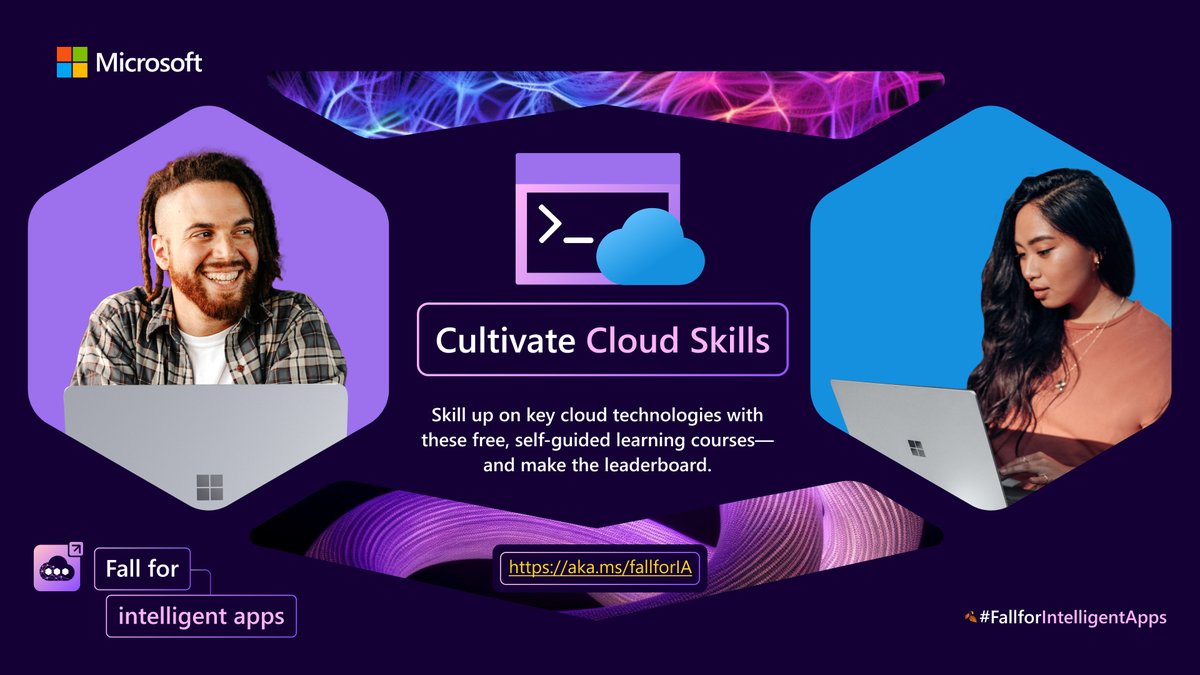
Task: Select the cloud shell terminal icon
Action: coord(608,219)
